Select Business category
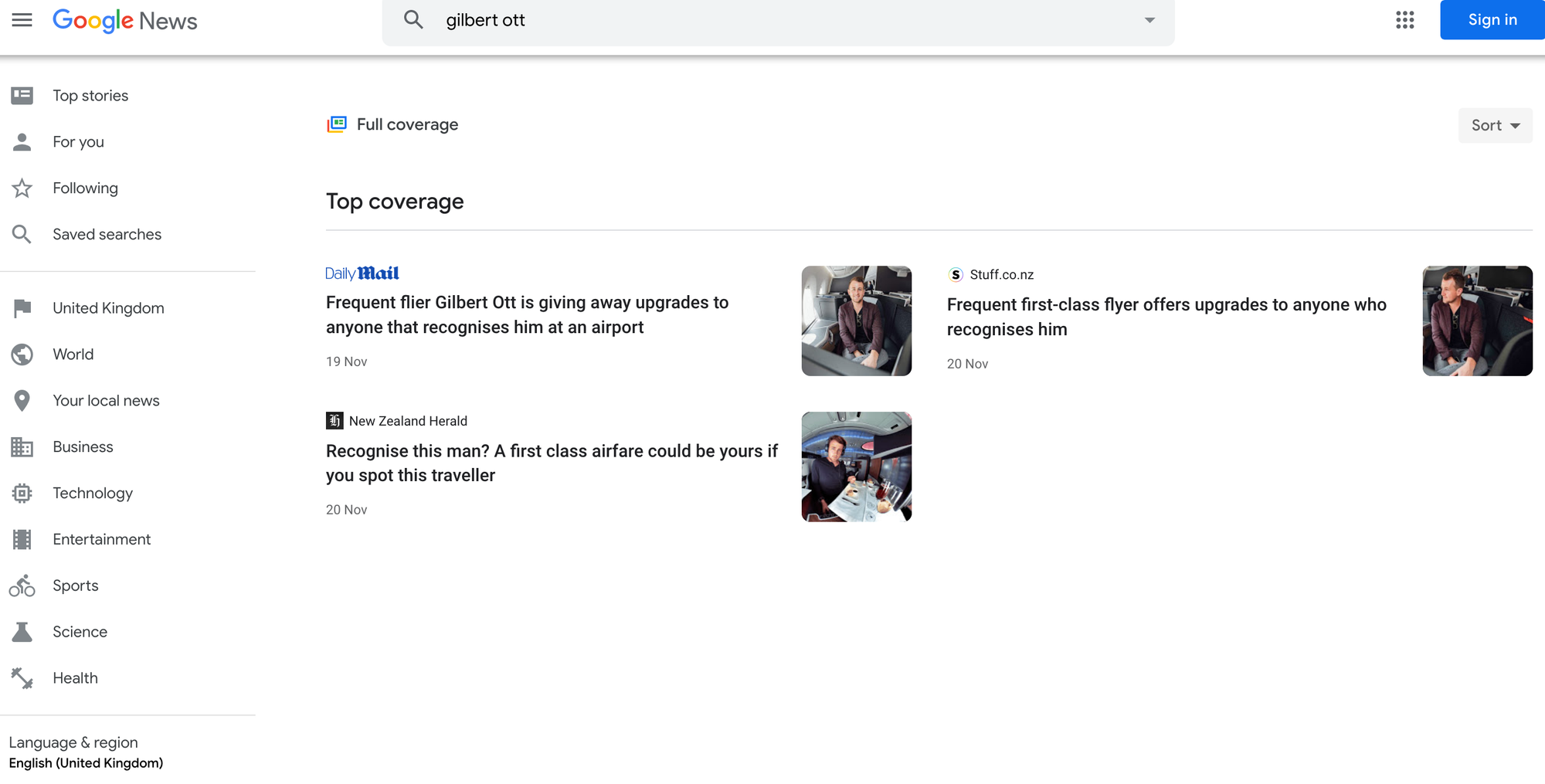 pos(83,447)
